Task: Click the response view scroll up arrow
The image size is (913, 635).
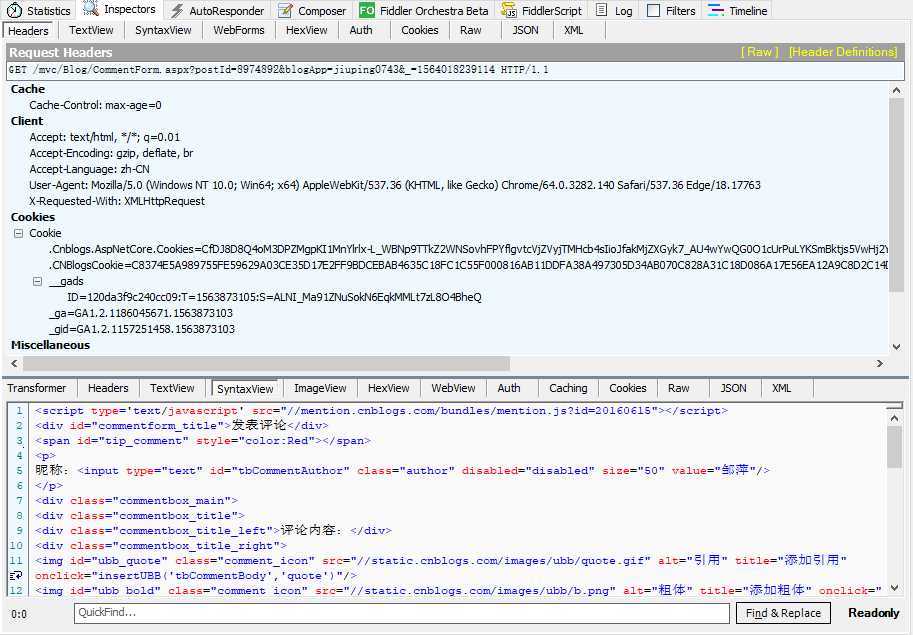Action: point(894,418)
